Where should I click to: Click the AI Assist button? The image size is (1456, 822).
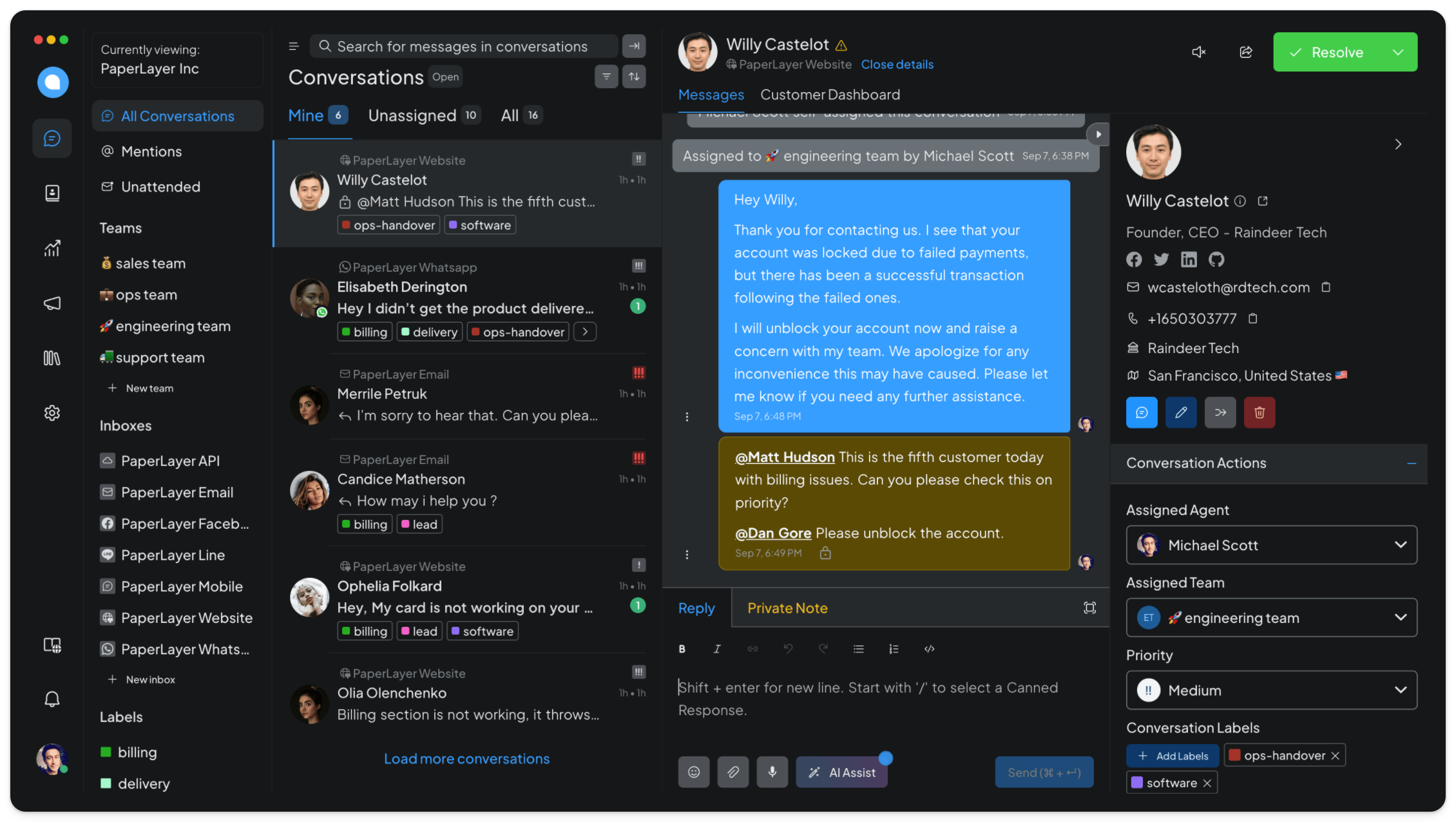point(842,772)
